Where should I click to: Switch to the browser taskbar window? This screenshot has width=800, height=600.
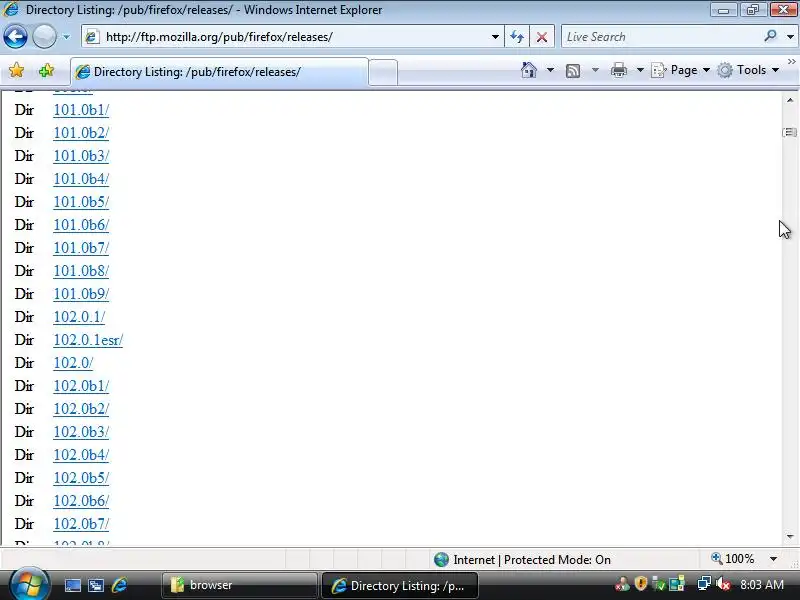240,585
